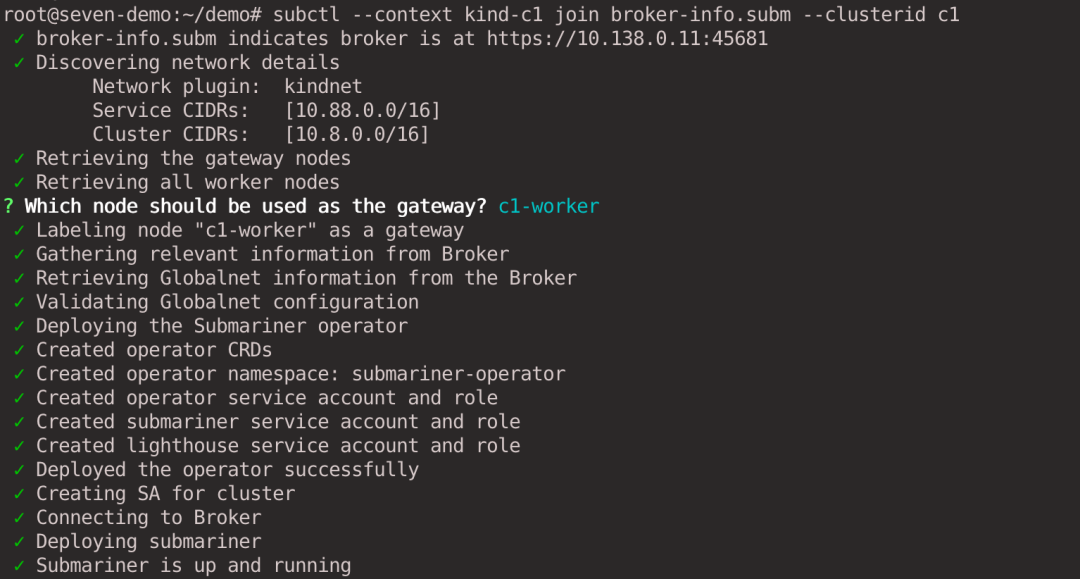The image size is (1080, 579).
Task: Click the kindnet network plugin value
Action: tap(323, 86)
